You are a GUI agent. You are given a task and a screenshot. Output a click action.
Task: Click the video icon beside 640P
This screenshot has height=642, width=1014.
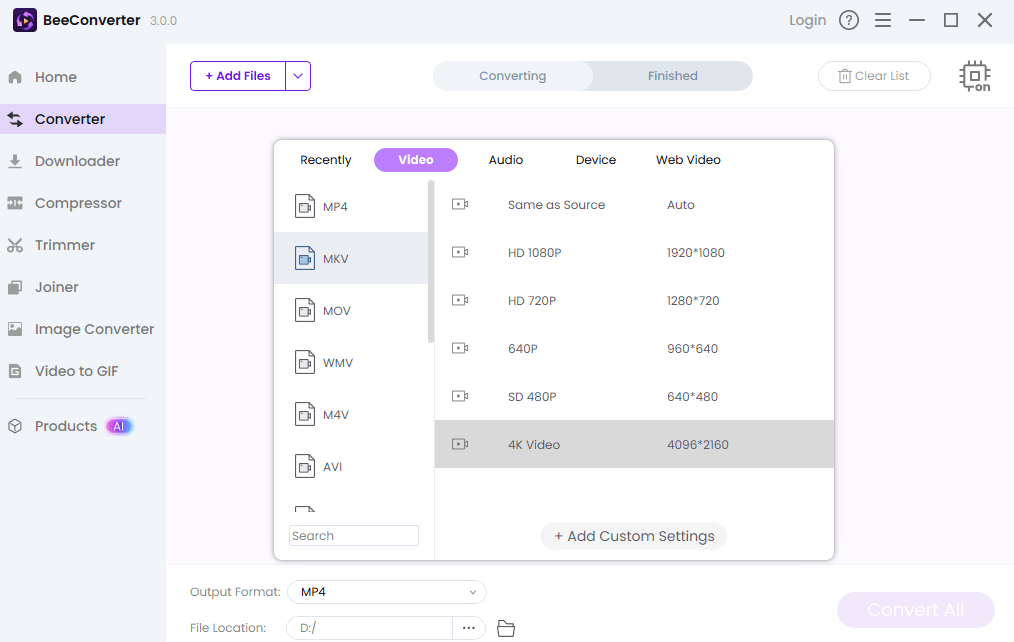tap(460, 348)
